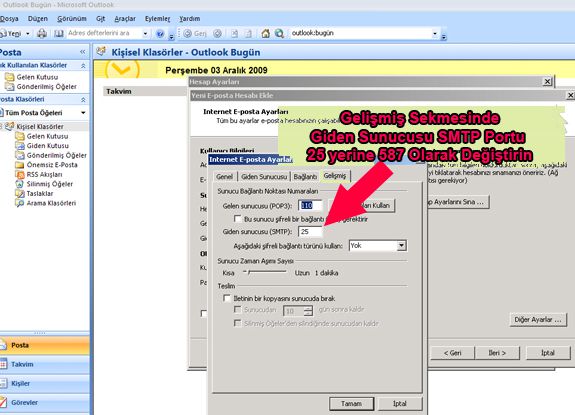Click the Tamam button
The height and width of the screenshot is (415, 575).
(351, 403)
